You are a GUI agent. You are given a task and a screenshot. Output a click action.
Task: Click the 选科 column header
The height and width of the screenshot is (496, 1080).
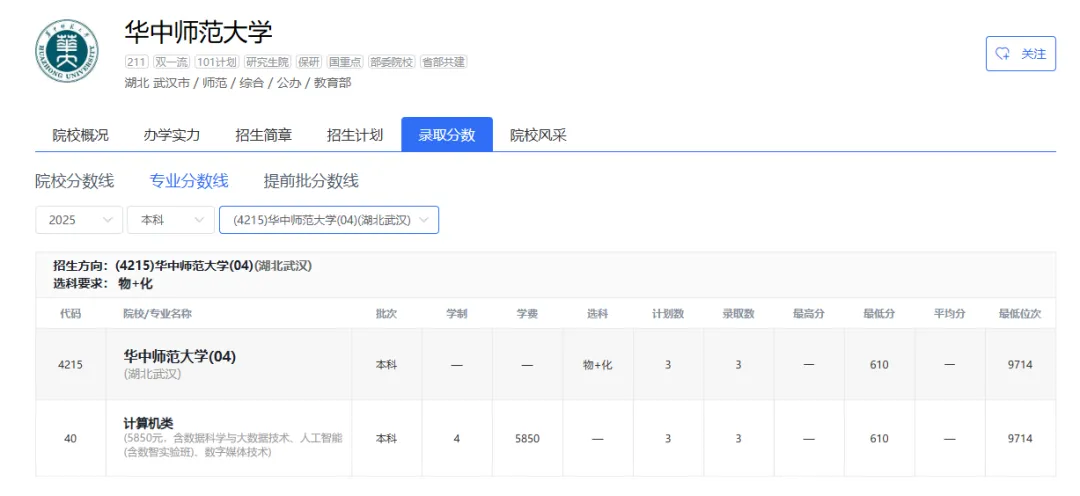(x=597, y=313)
